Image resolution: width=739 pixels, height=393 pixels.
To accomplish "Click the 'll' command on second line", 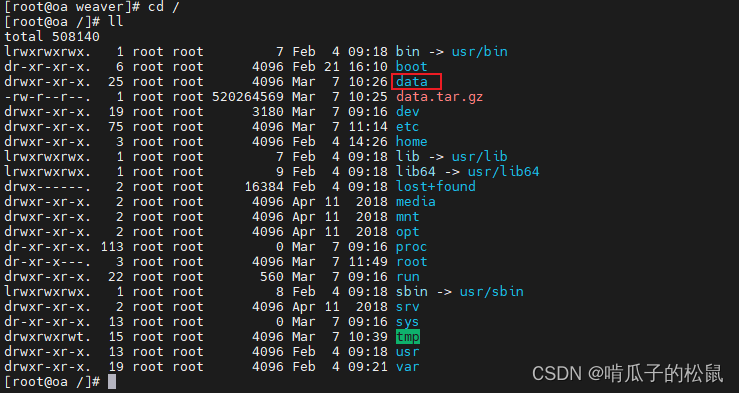I will (x=115, y=22).
